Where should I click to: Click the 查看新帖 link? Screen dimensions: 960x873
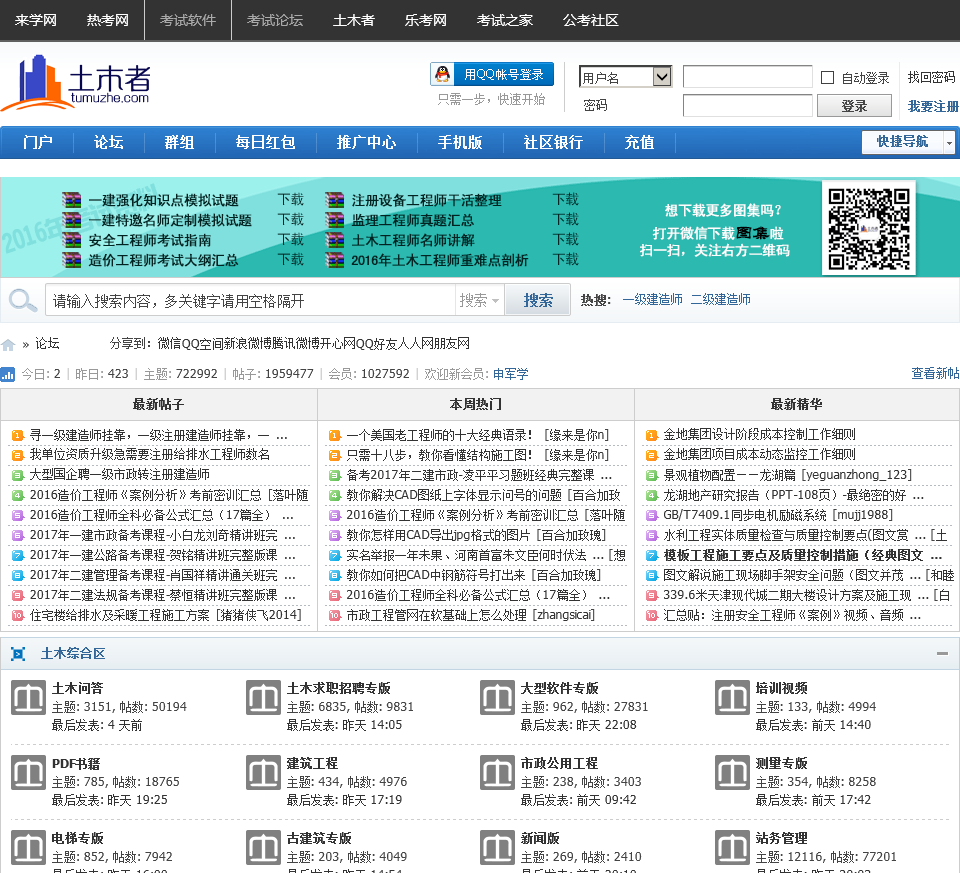[x=934, y=374]
